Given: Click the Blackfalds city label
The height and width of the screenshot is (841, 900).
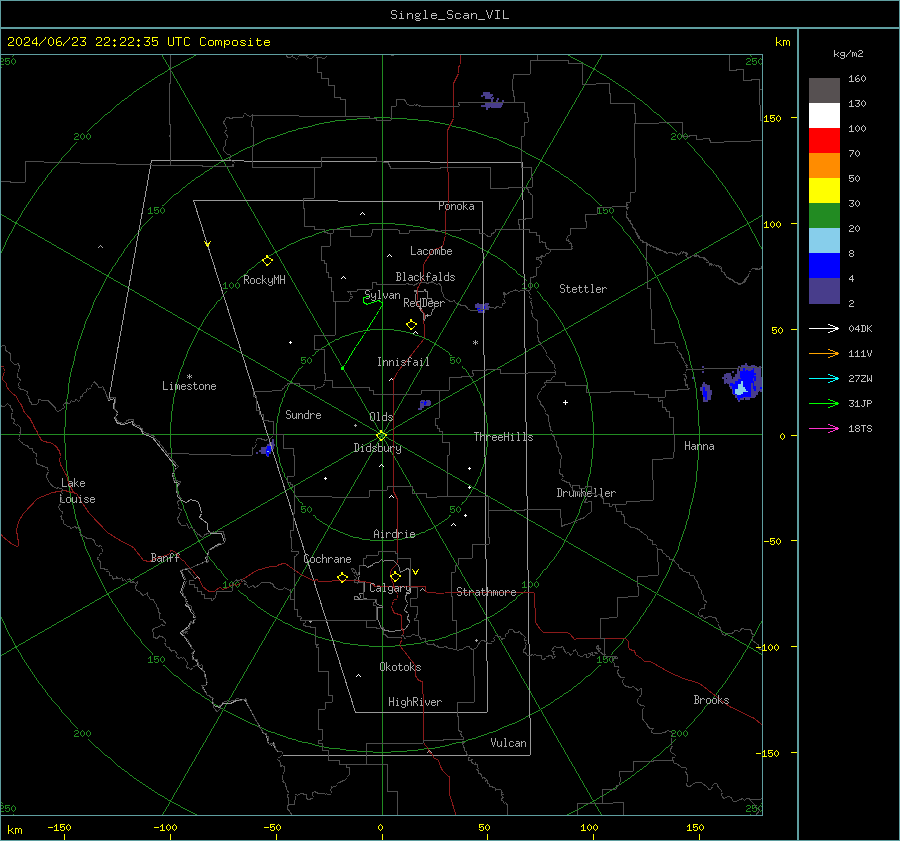Looking at the screenshot, I should 425,277.
